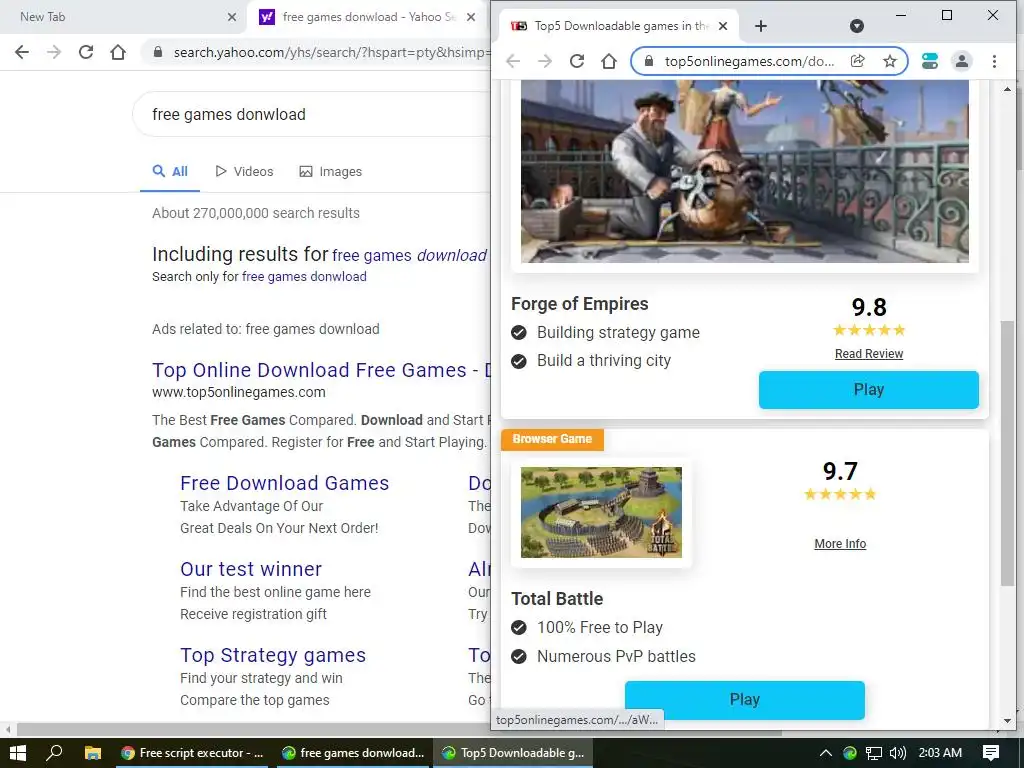The width and height of the screenshot is (1024, 768).
Task: Open Windows taskbar search
Action: [54, 753]
